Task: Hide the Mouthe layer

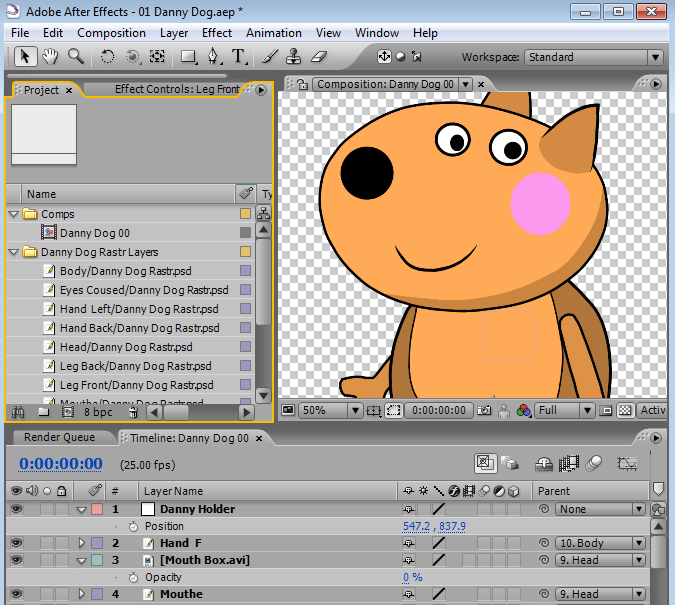Action: (16, 594)
